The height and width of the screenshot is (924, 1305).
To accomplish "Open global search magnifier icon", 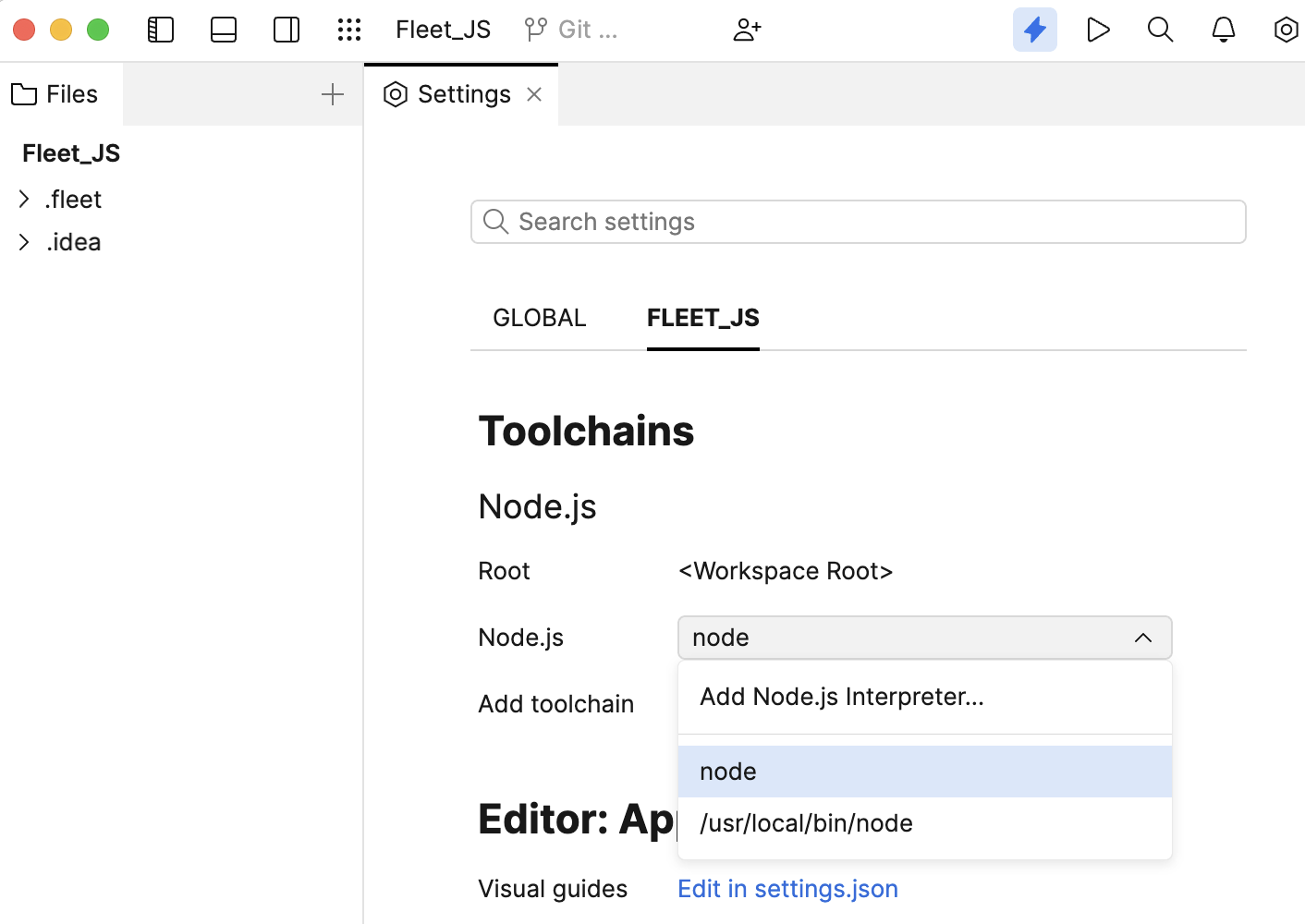I will 1160,29.
